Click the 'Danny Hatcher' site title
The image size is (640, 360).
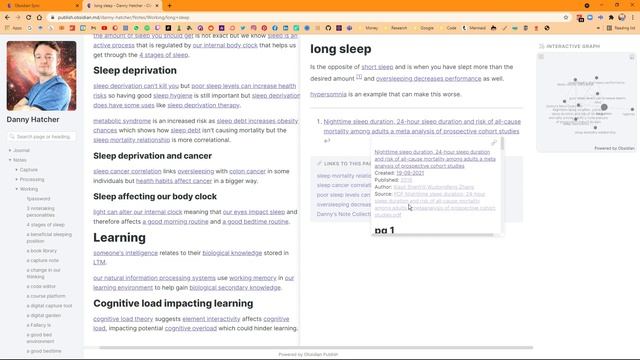coord(33,120)
